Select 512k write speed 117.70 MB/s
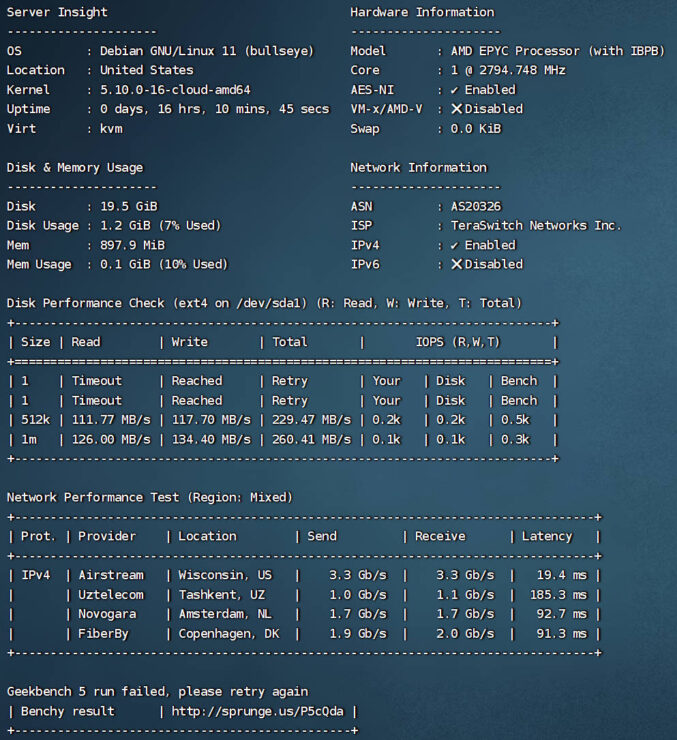This screenshot has height=740, width=677. (211, 420)
